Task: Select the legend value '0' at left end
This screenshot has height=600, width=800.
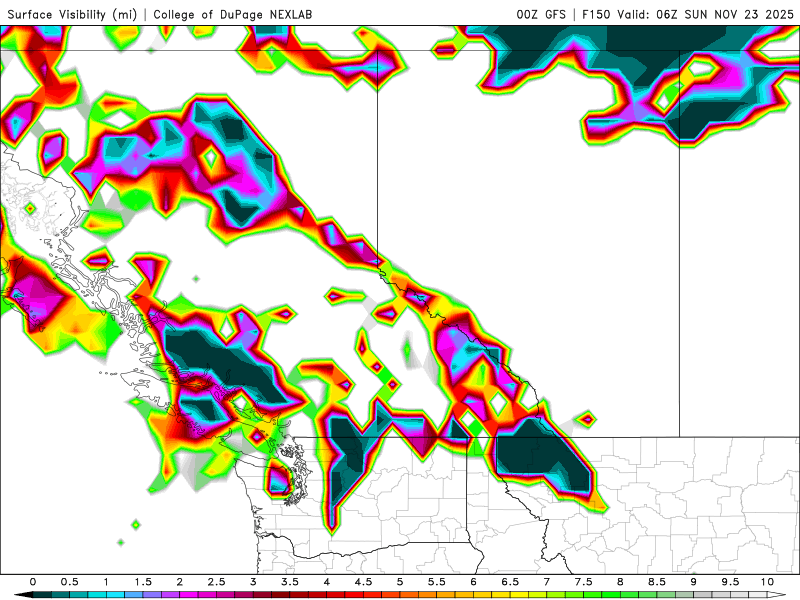Action: (x=33, y=582)
